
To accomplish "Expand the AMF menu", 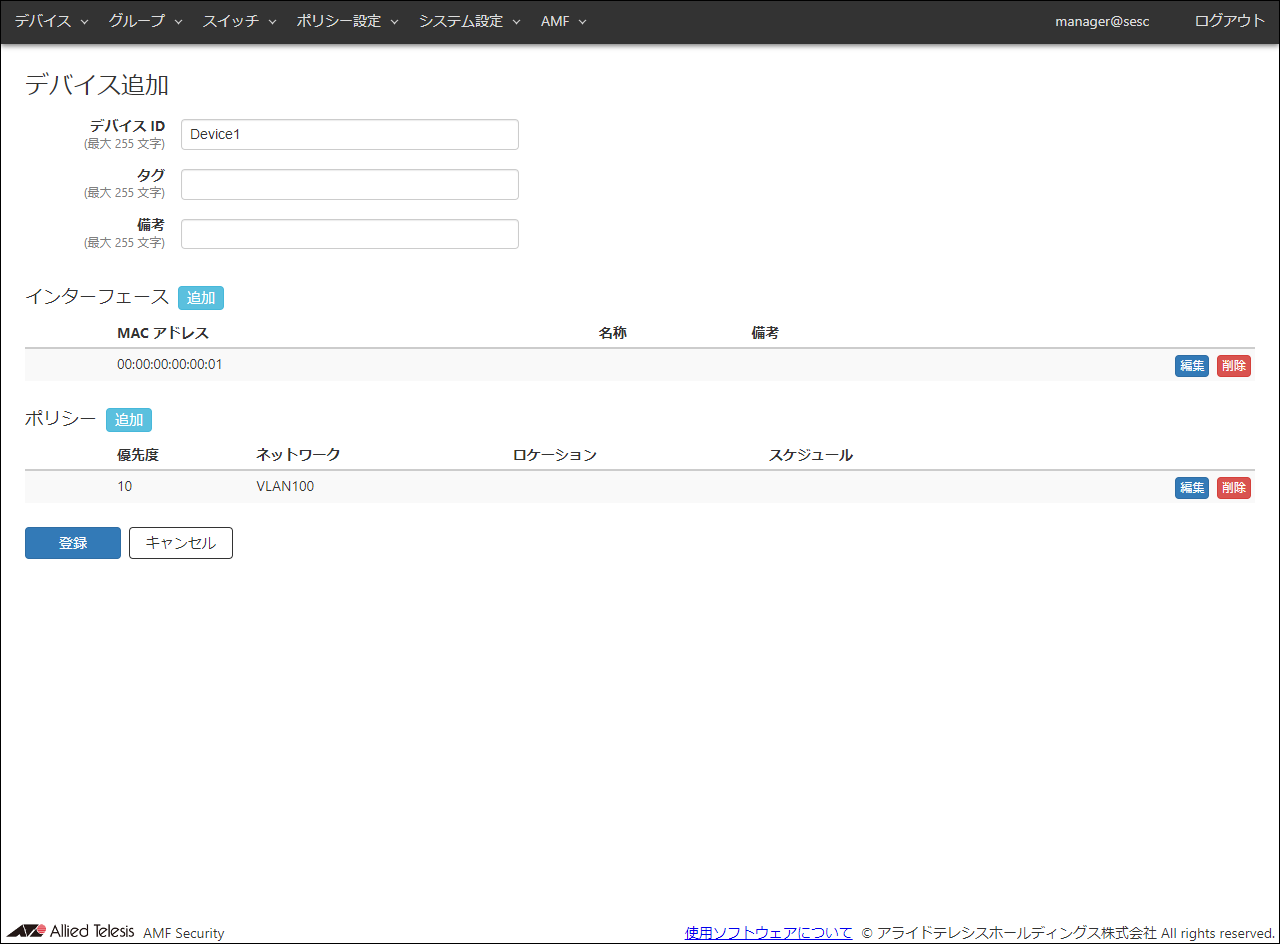I will (563, 21).
